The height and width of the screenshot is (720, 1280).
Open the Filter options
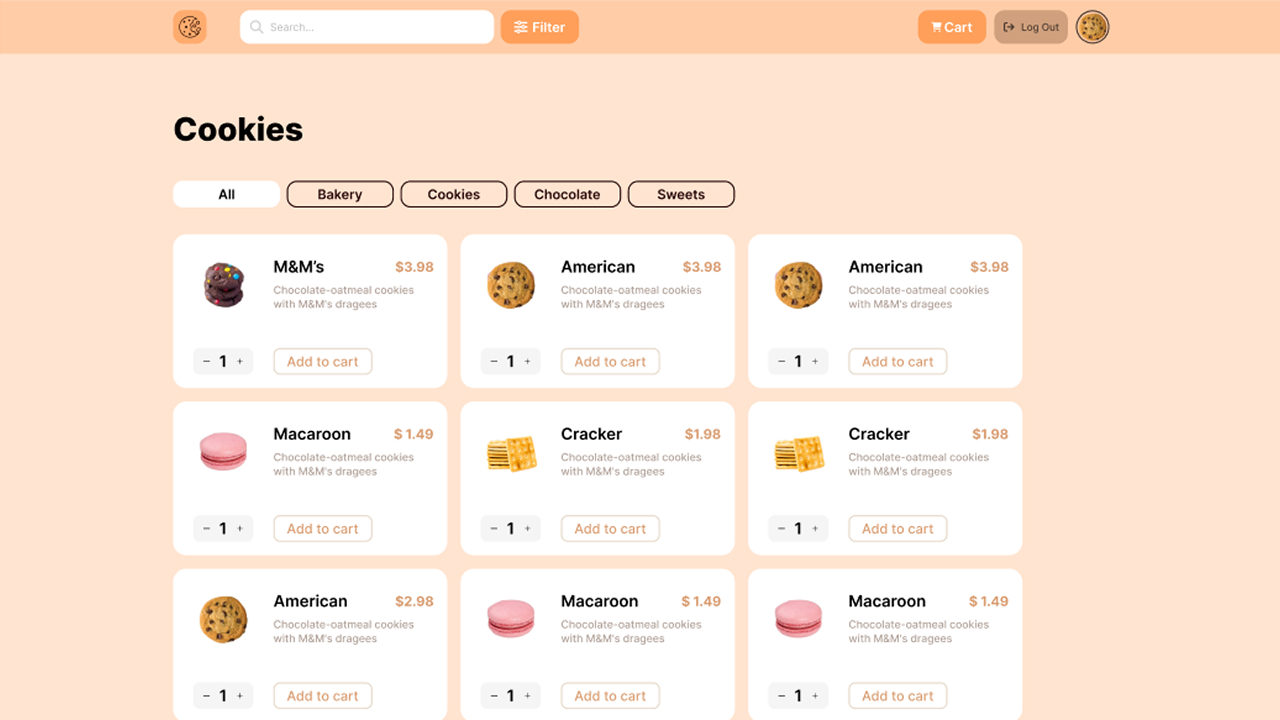pos(539,27)
